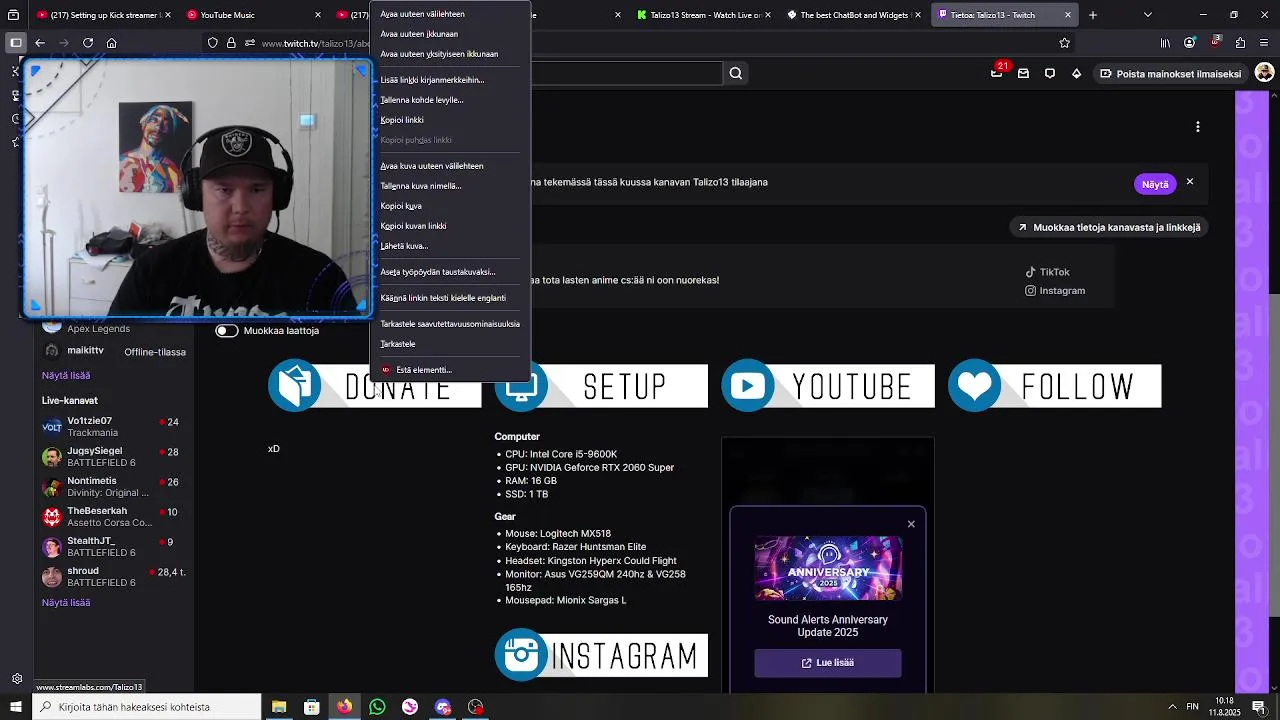
Task: Open sidebar settings gear icon
Action: 17,679
